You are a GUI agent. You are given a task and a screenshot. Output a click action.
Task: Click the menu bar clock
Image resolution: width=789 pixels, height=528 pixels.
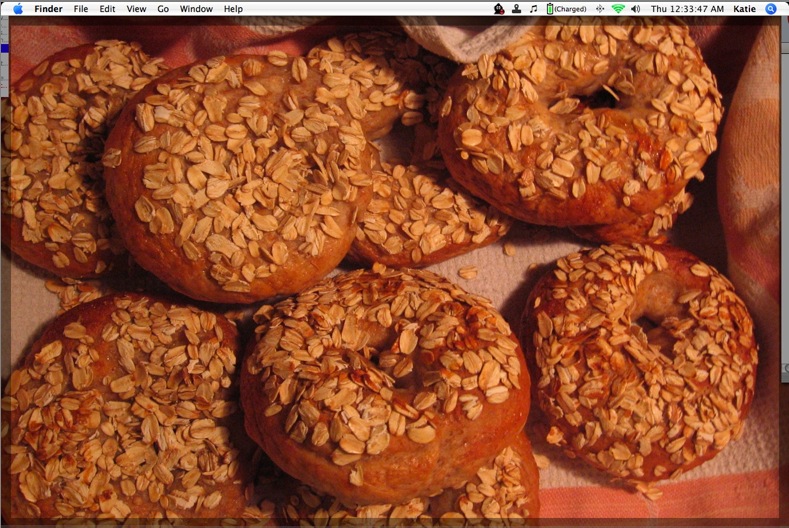pos(687,9)
